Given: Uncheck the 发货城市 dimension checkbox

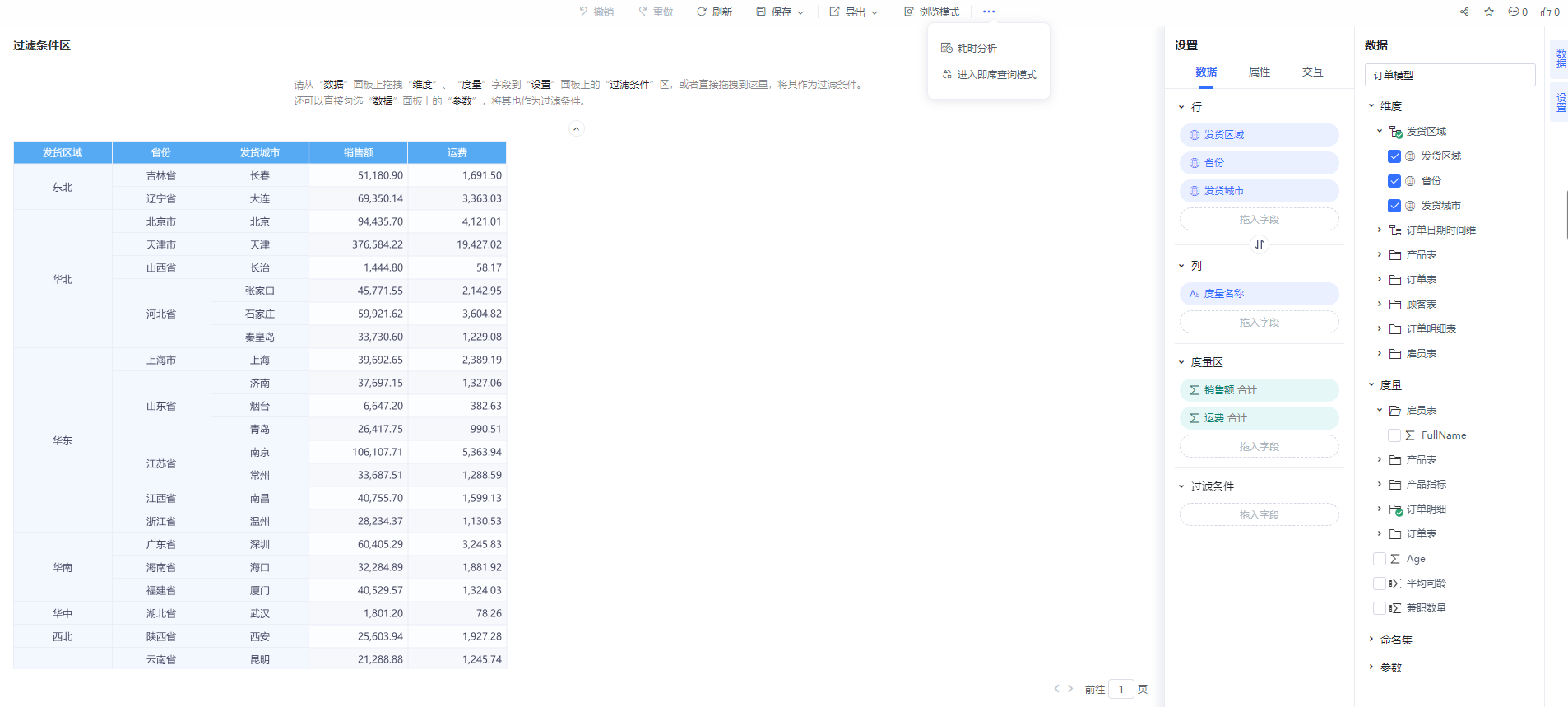Looking at the screenshot, I should (1394, 206).
